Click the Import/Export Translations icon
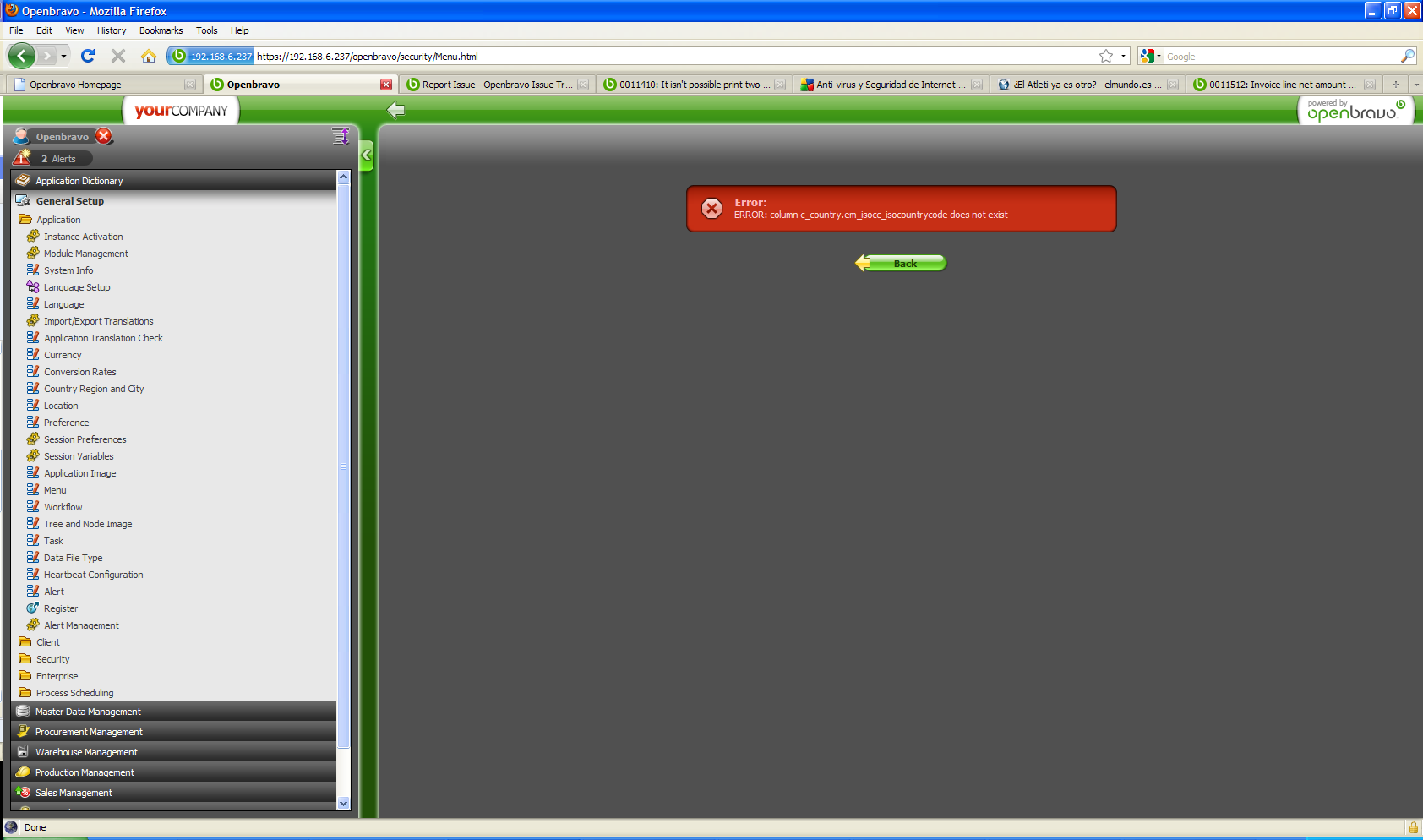 (33, 320)
